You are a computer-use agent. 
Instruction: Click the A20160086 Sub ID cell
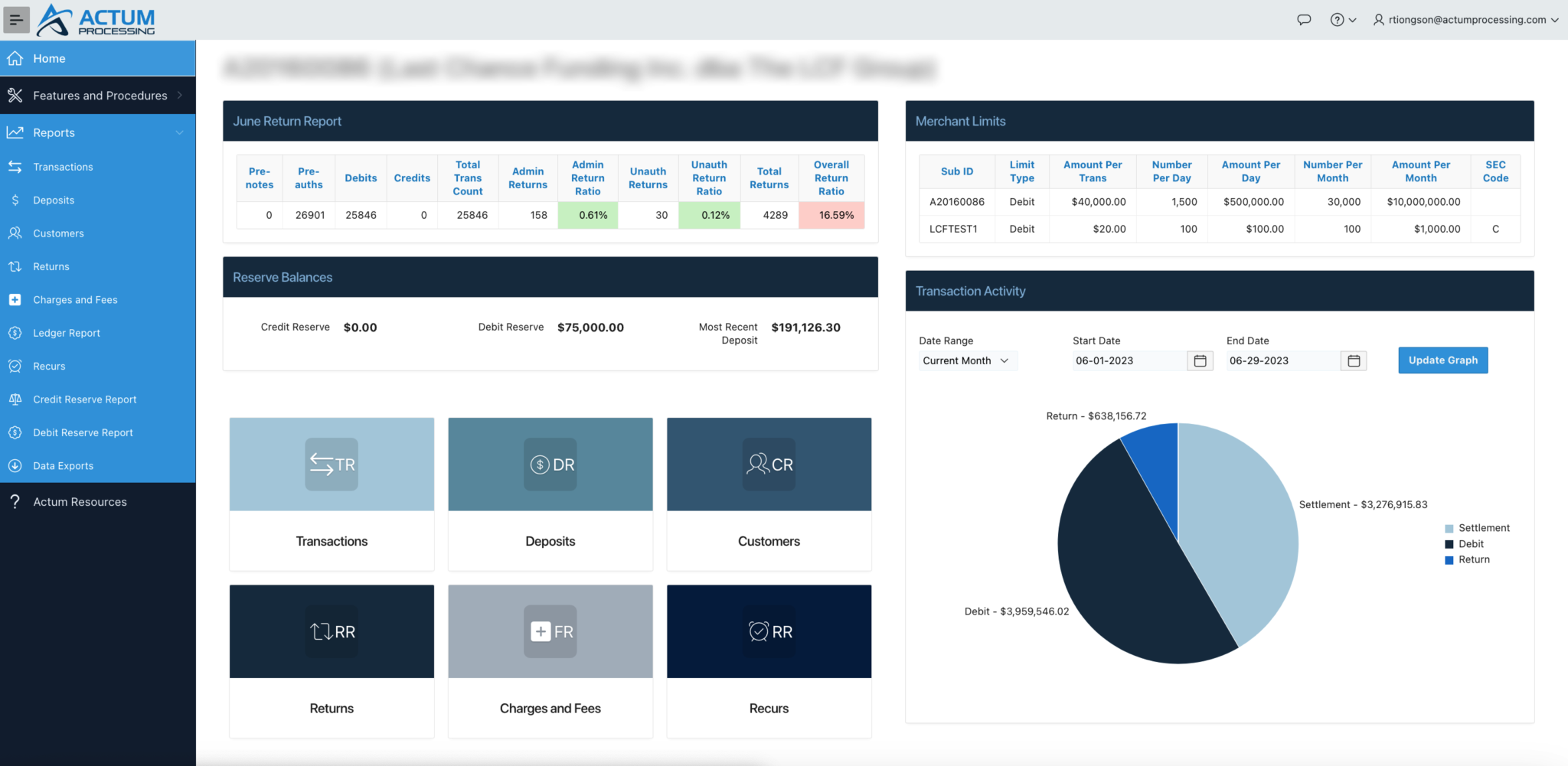pos(957,202)
